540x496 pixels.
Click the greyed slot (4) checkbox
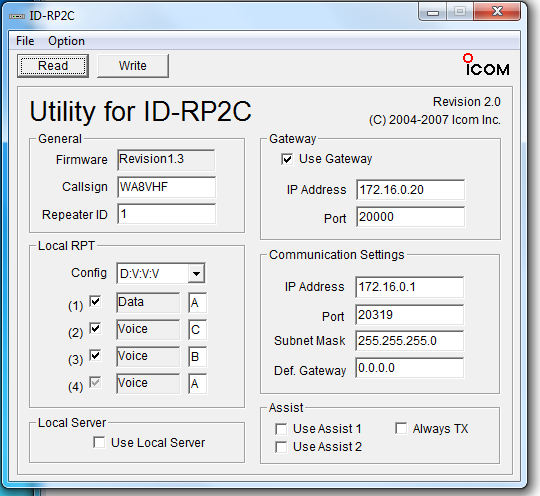(95, 382)
